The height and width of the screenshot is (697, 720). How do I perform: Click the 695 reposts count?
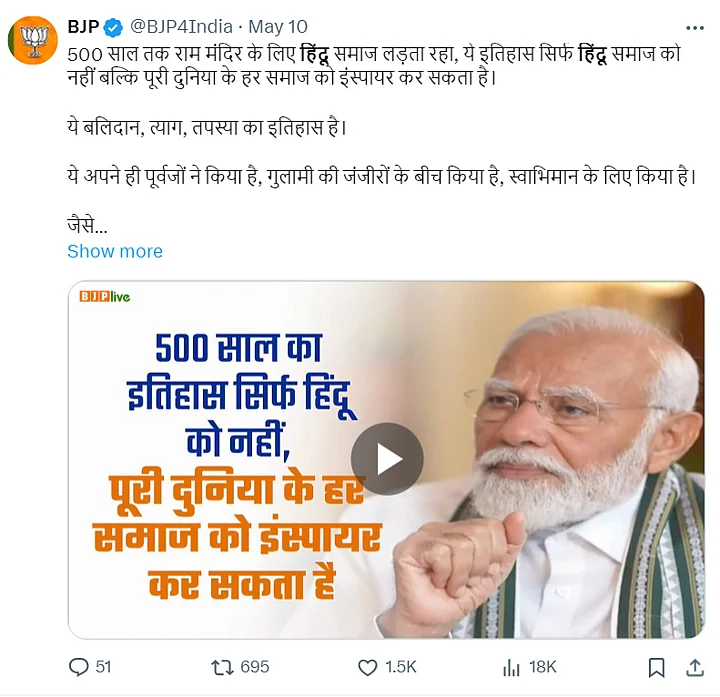pyautogui.click(x=255, y=667)
